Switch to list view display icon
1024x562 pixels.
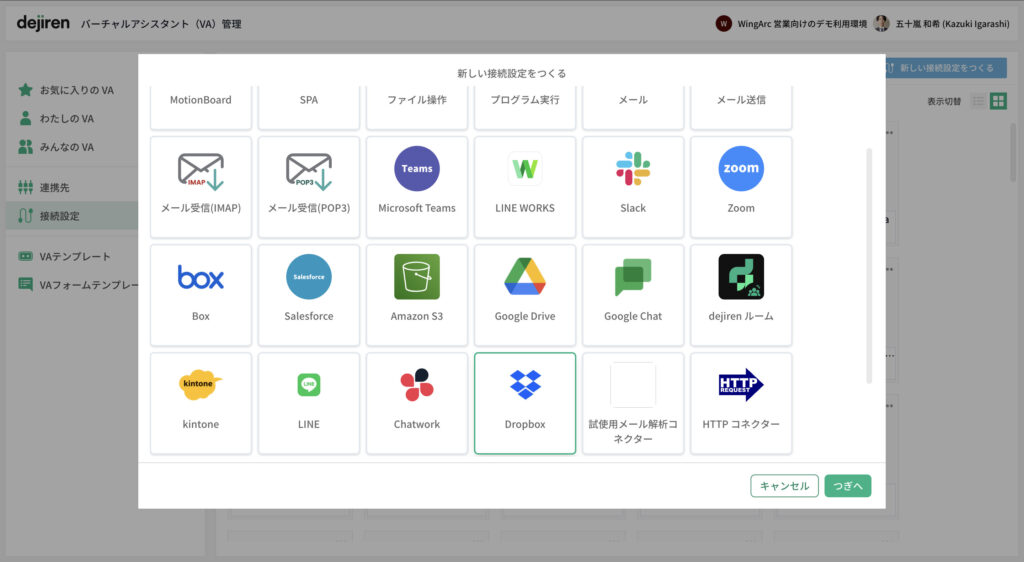pos(978,101)
